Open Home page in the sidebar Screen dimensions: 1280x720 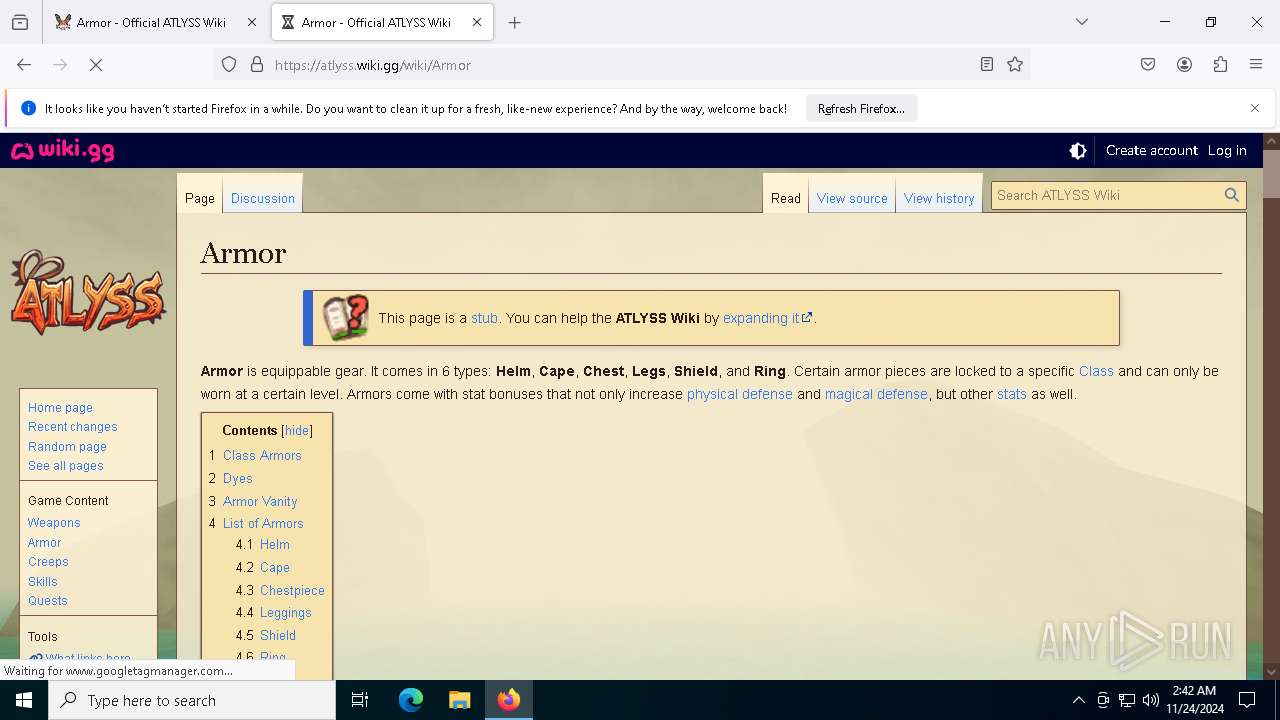(x=60, y=408)
